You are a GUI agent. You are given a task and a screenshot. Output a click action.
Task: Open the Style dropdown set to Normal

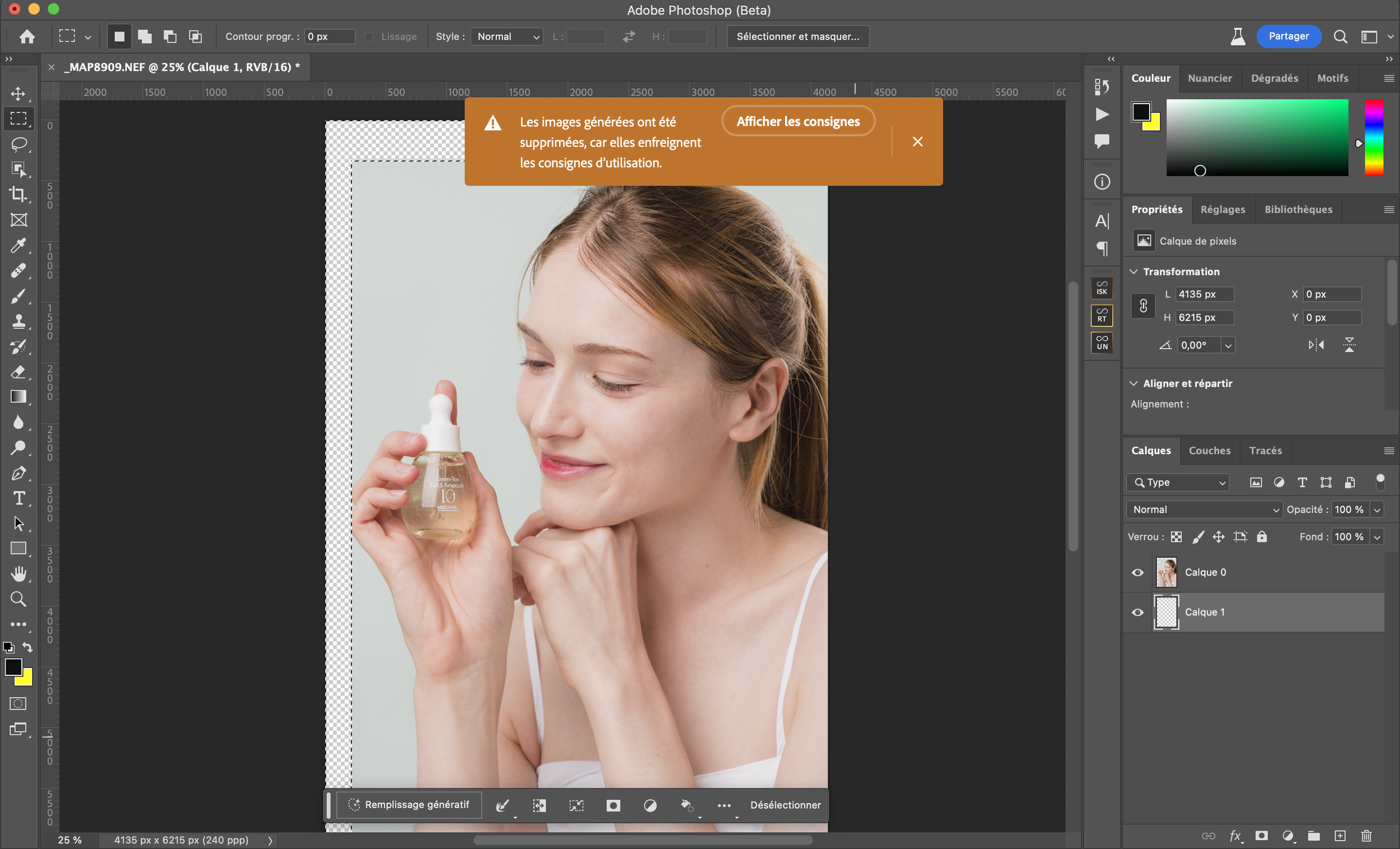[507, 36]
